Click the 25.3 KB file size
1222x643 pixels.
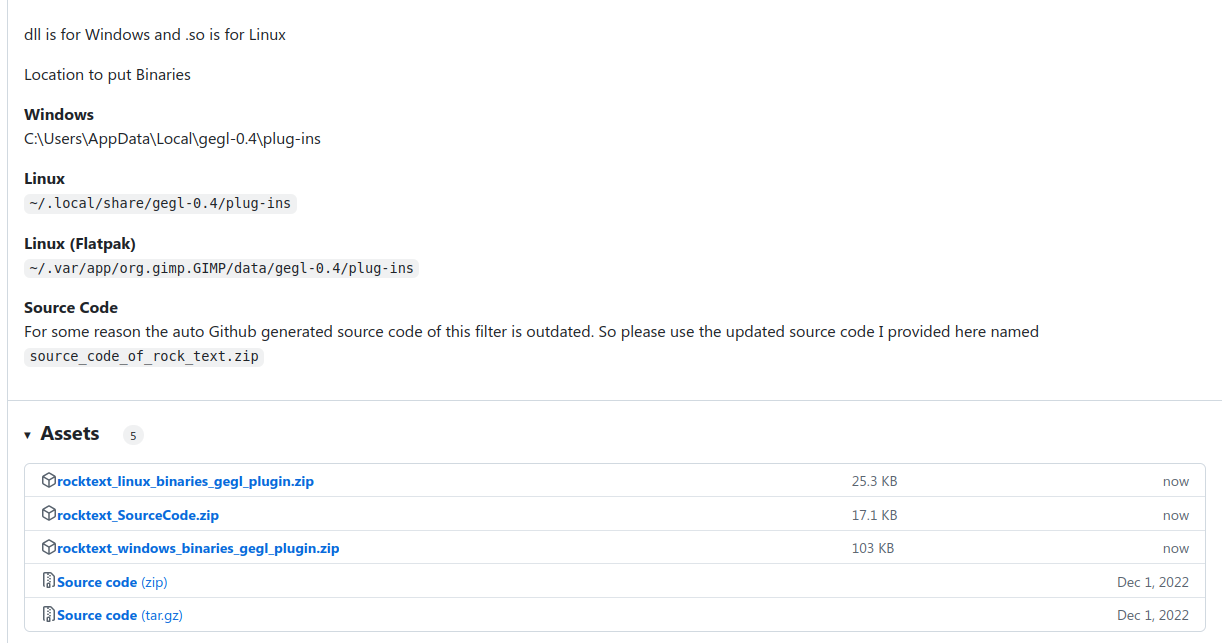[x=874, y=482]
